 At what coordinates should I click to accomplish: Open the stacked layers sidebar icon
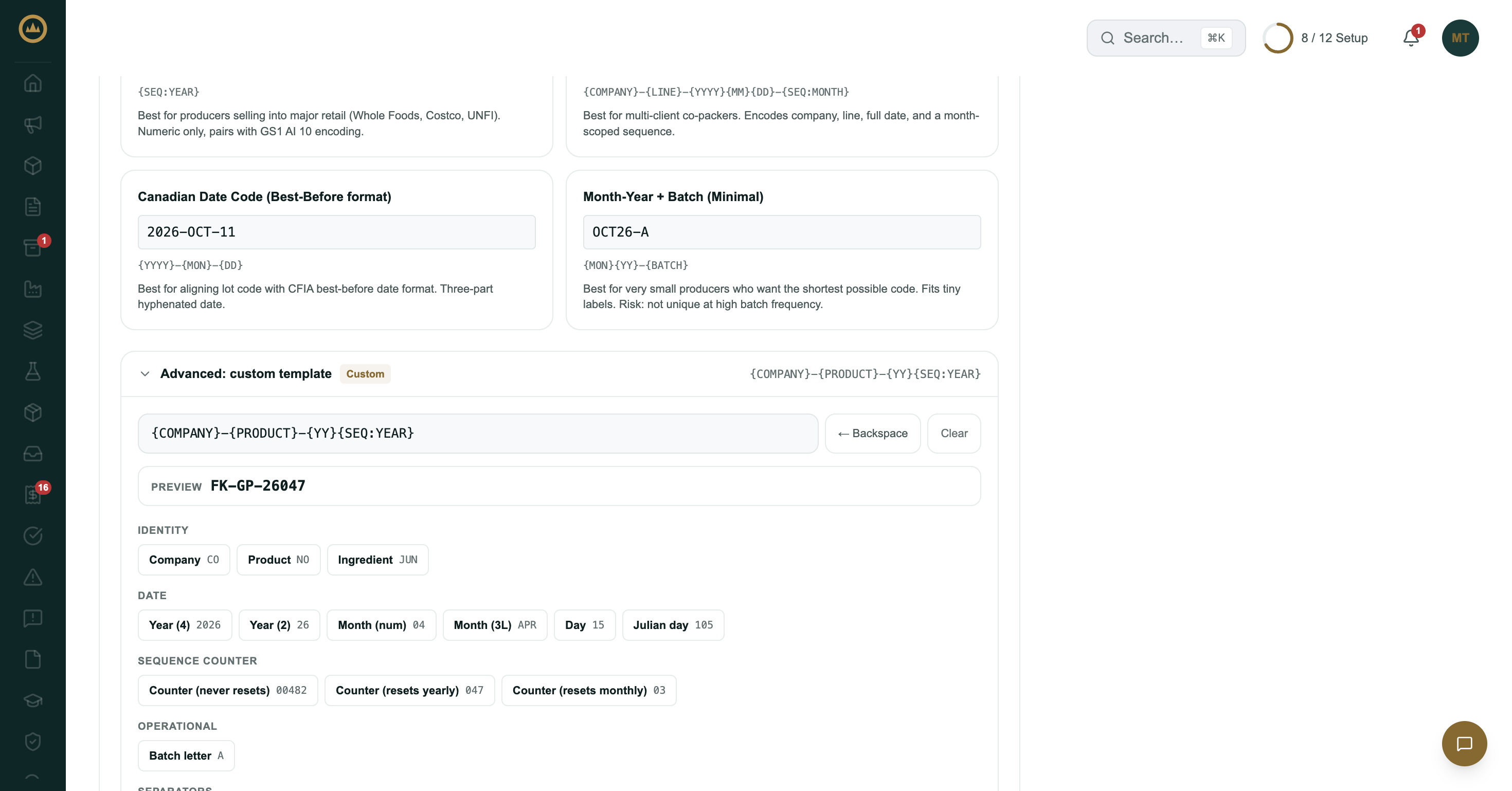pos(33,330)
